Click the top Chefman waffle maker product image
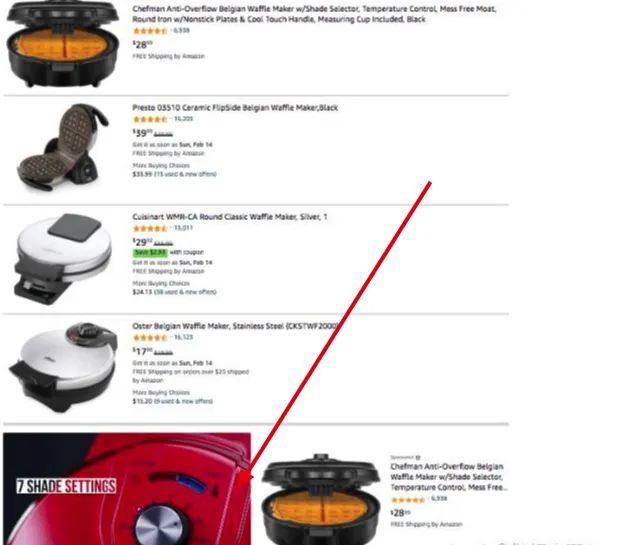This screenshot has width=634, height=545. [x=63, y=44]
